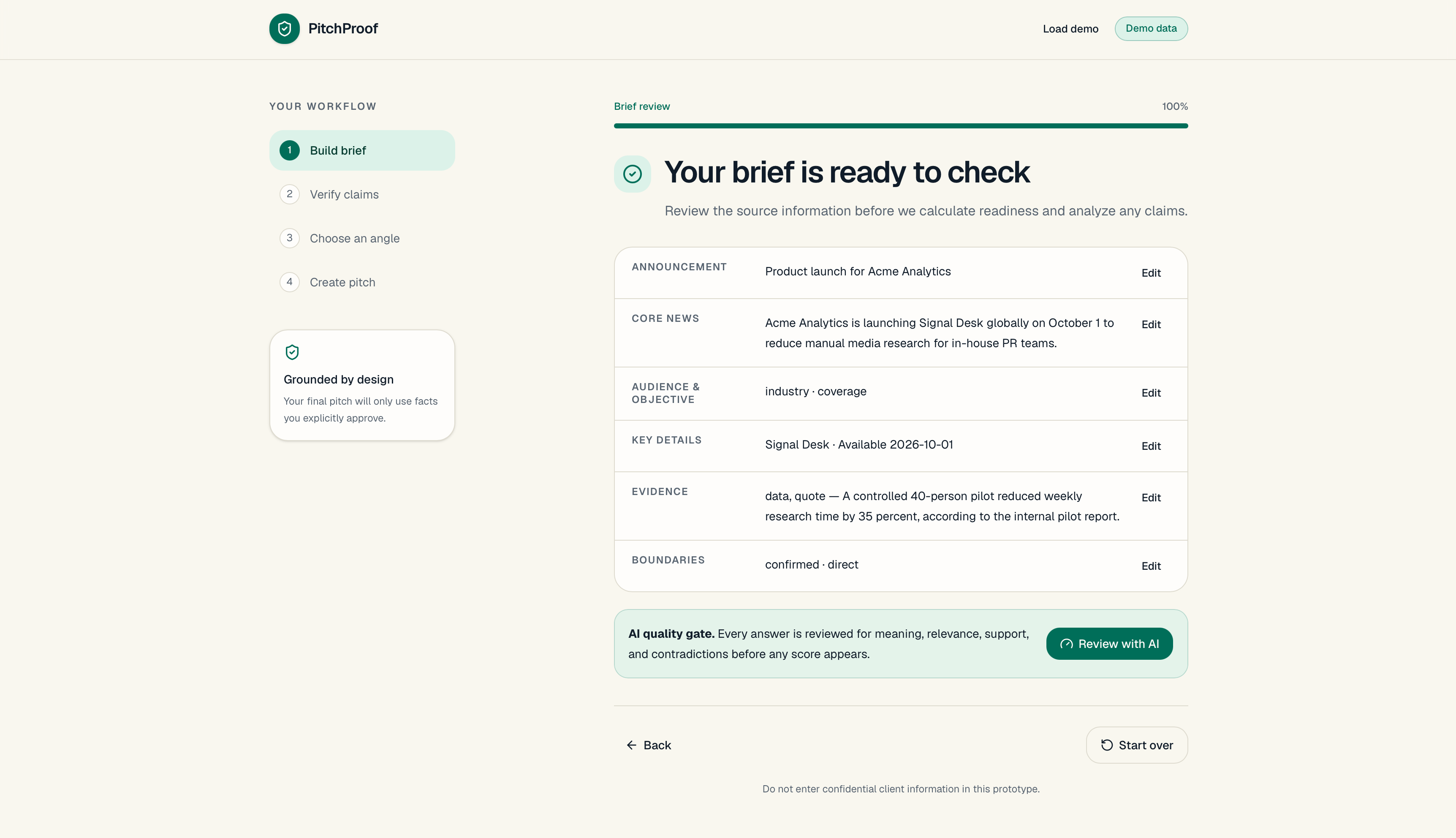Click step number 3 circle in workflow
This screenshot has width=1456, height=838.
[289, 238]
